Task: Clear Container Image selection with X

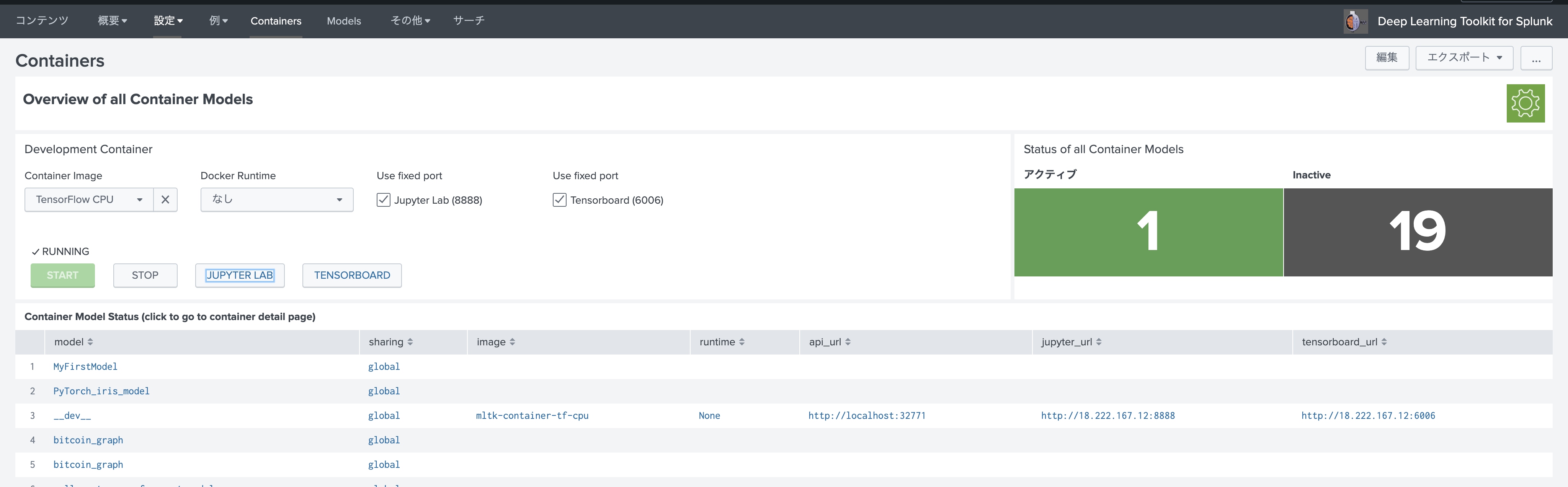Action: [x=165, y=200]
